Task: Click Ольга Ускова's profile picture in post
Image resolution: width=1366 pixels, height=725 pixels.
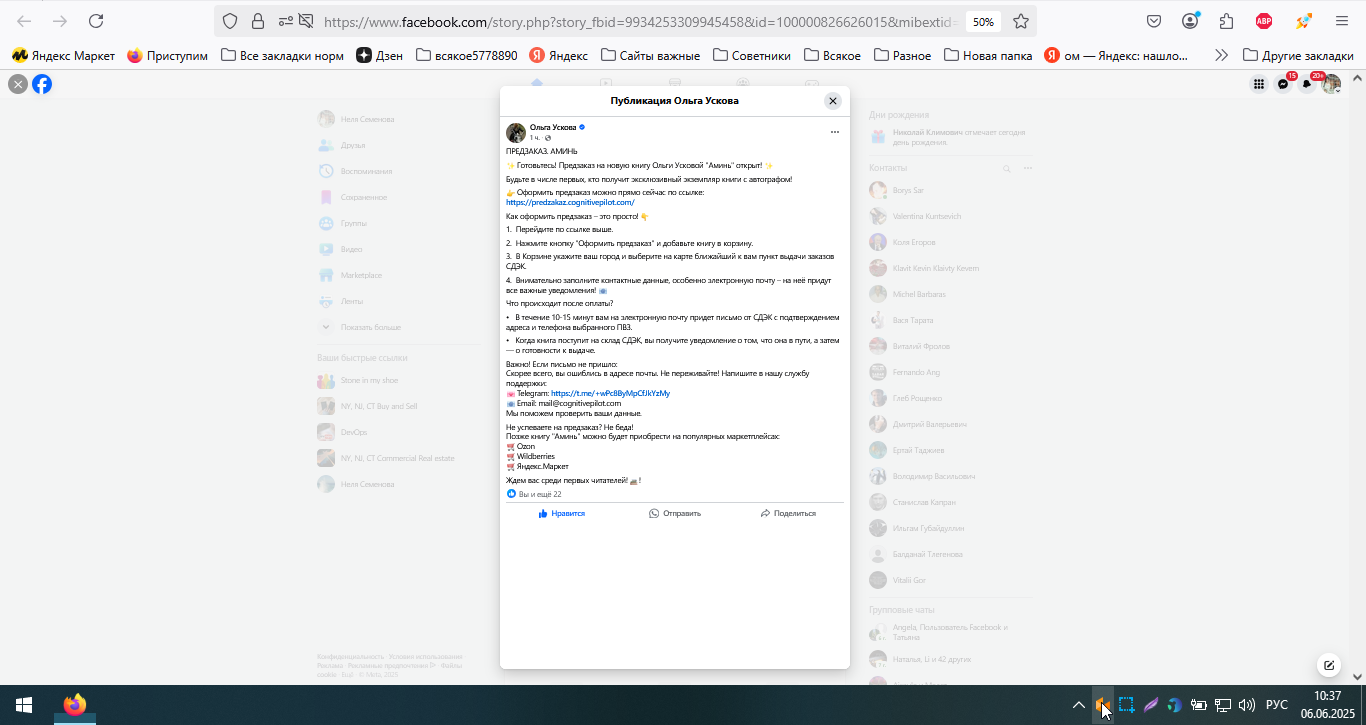Action: [516, 132]
